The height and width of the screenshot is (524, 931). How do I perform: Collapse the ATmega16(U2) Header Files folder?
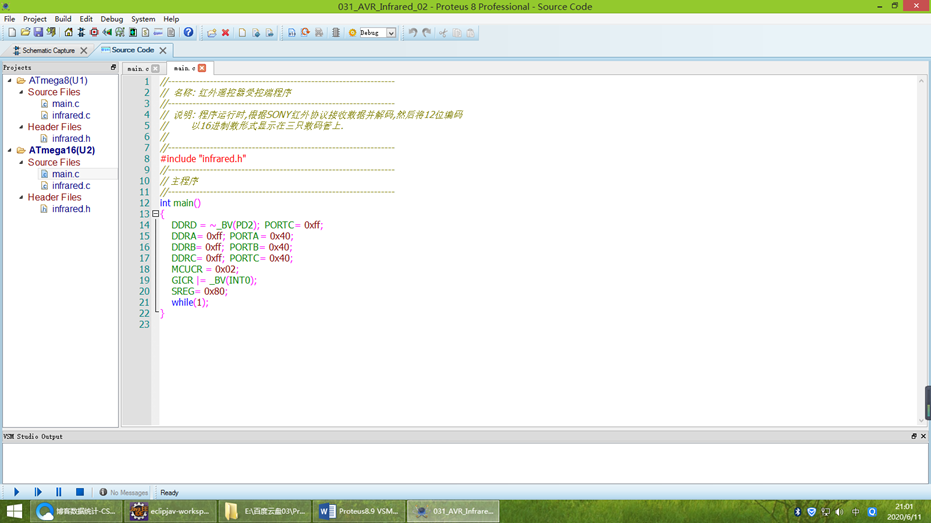[x=21, y=198]
